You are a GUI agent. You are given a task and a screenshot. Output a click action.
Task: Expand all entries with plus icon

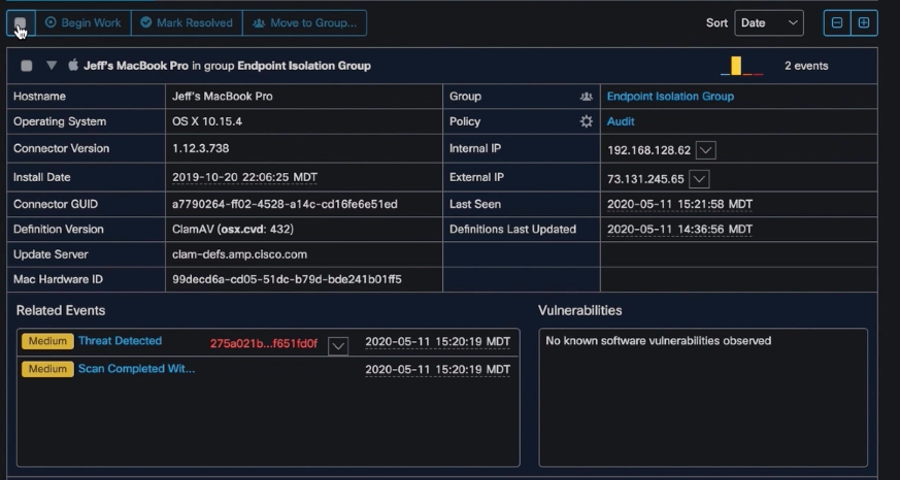coord(864,23)
